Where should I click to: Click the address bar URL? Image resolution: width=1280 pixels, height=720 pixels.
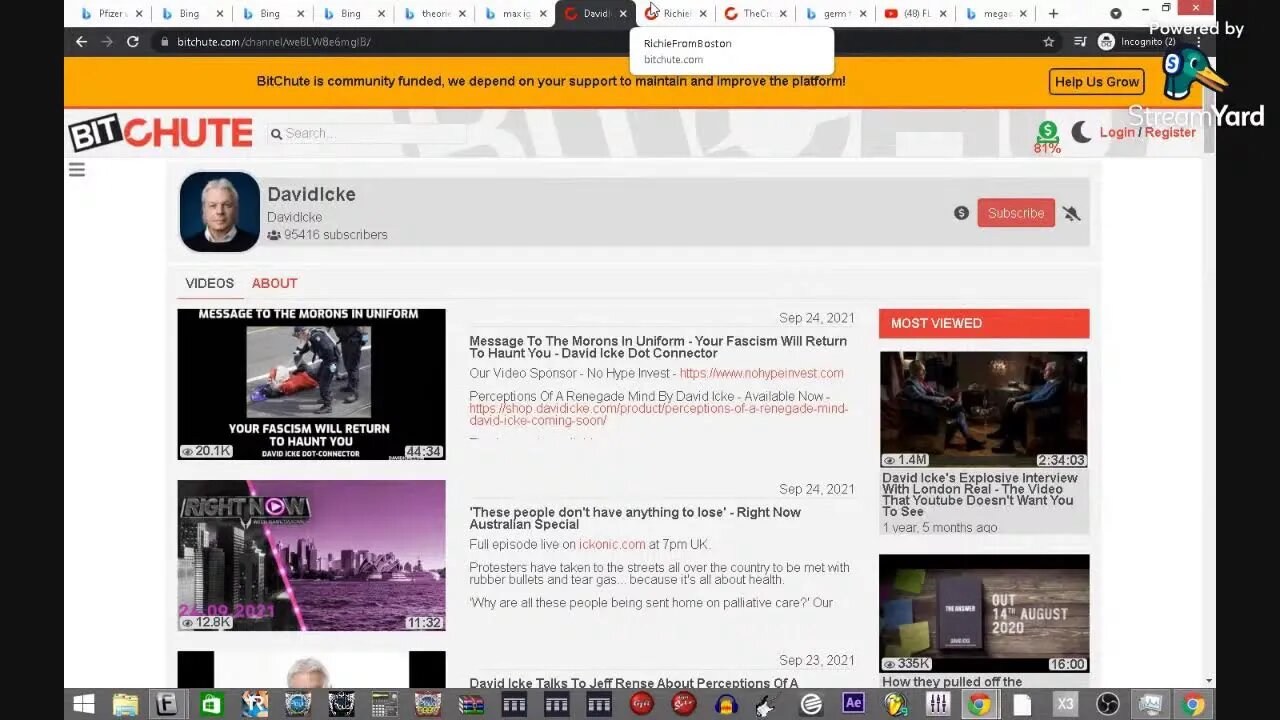tap(273, 42)
